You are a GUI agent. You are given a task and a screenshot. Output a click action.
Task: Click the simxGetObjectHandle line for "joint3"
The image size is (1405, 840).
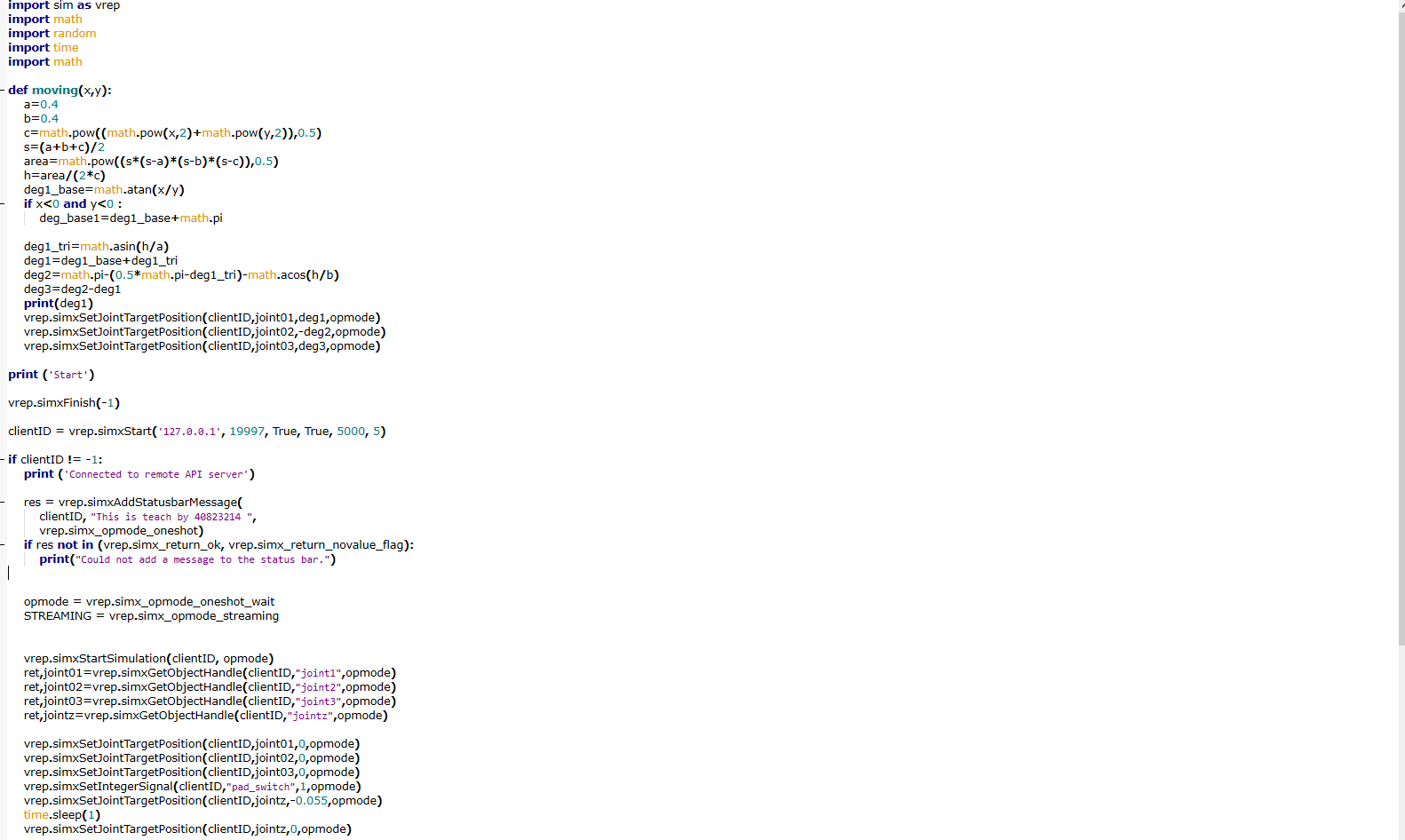point(210,701)
